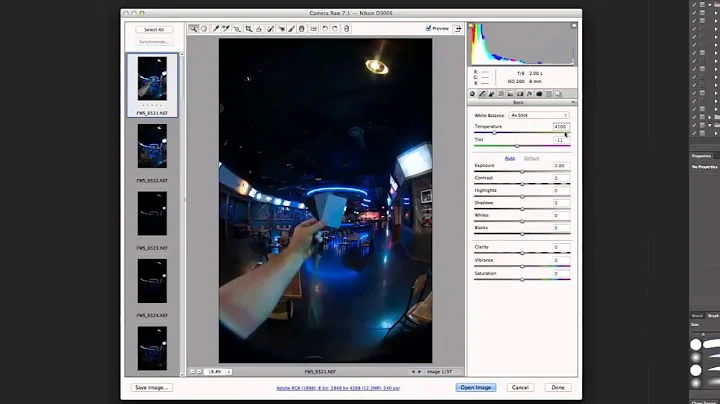
Task: Select the Zoom tool in Camera Raw toolbar
Action: click(x=193, y=28)
